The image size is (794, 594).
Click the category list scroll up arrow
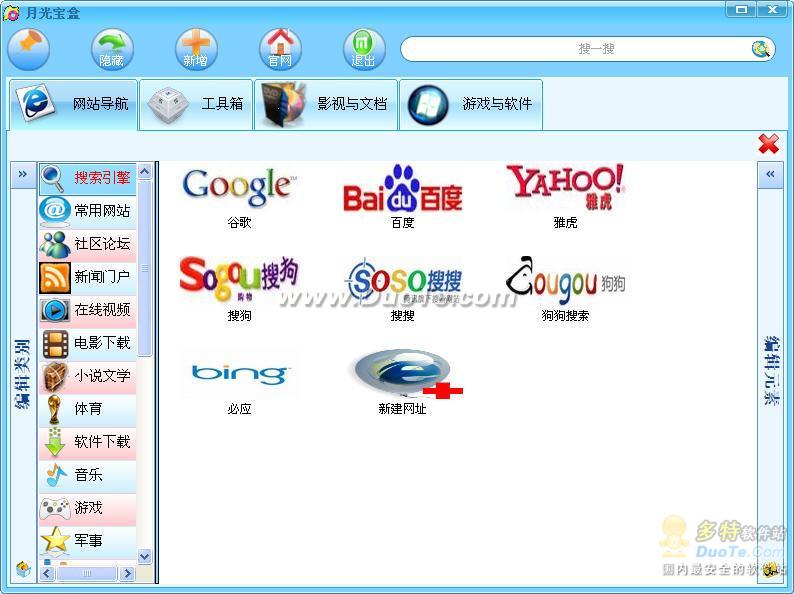pos(144,172)
